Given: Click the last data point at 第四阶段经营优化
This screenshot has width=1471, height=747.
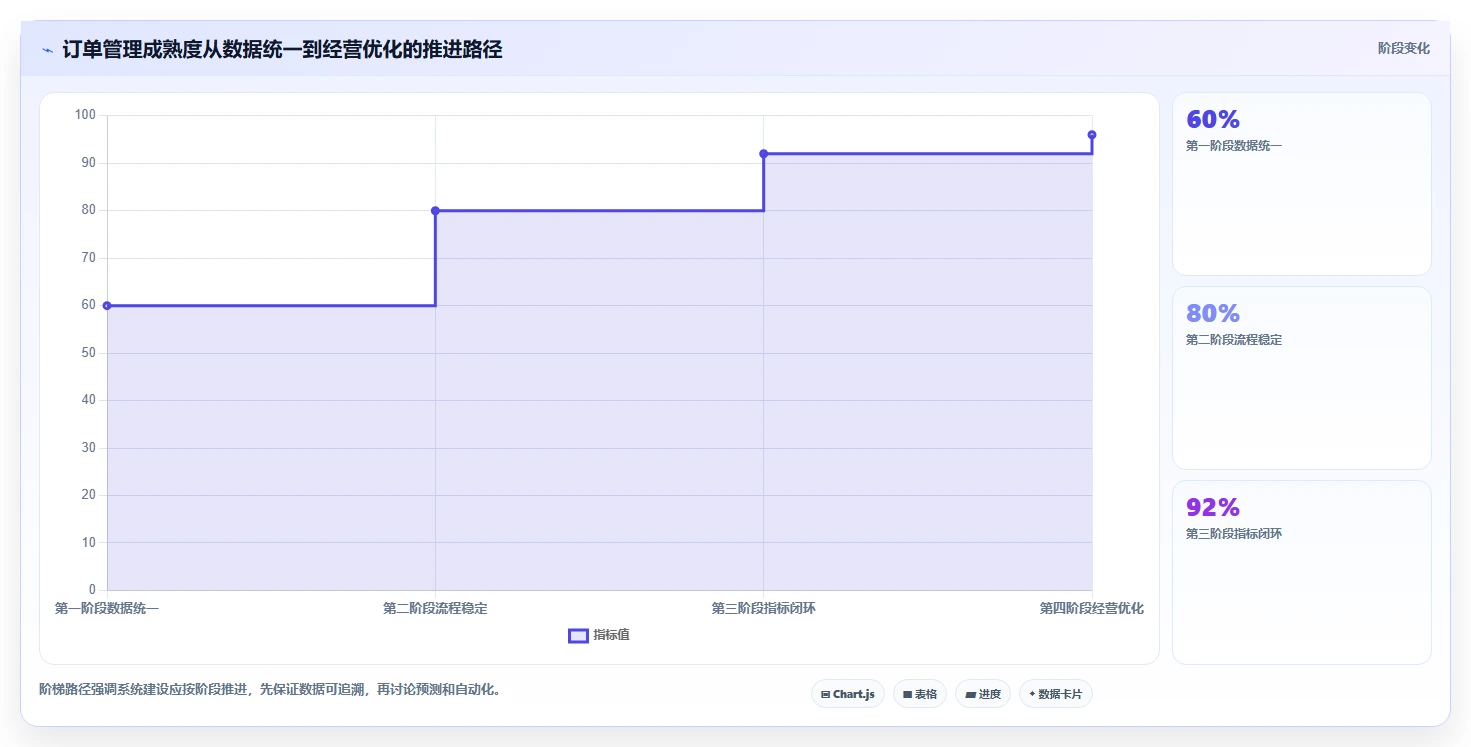Looking at the screenshot, I should click(1092, 134).
